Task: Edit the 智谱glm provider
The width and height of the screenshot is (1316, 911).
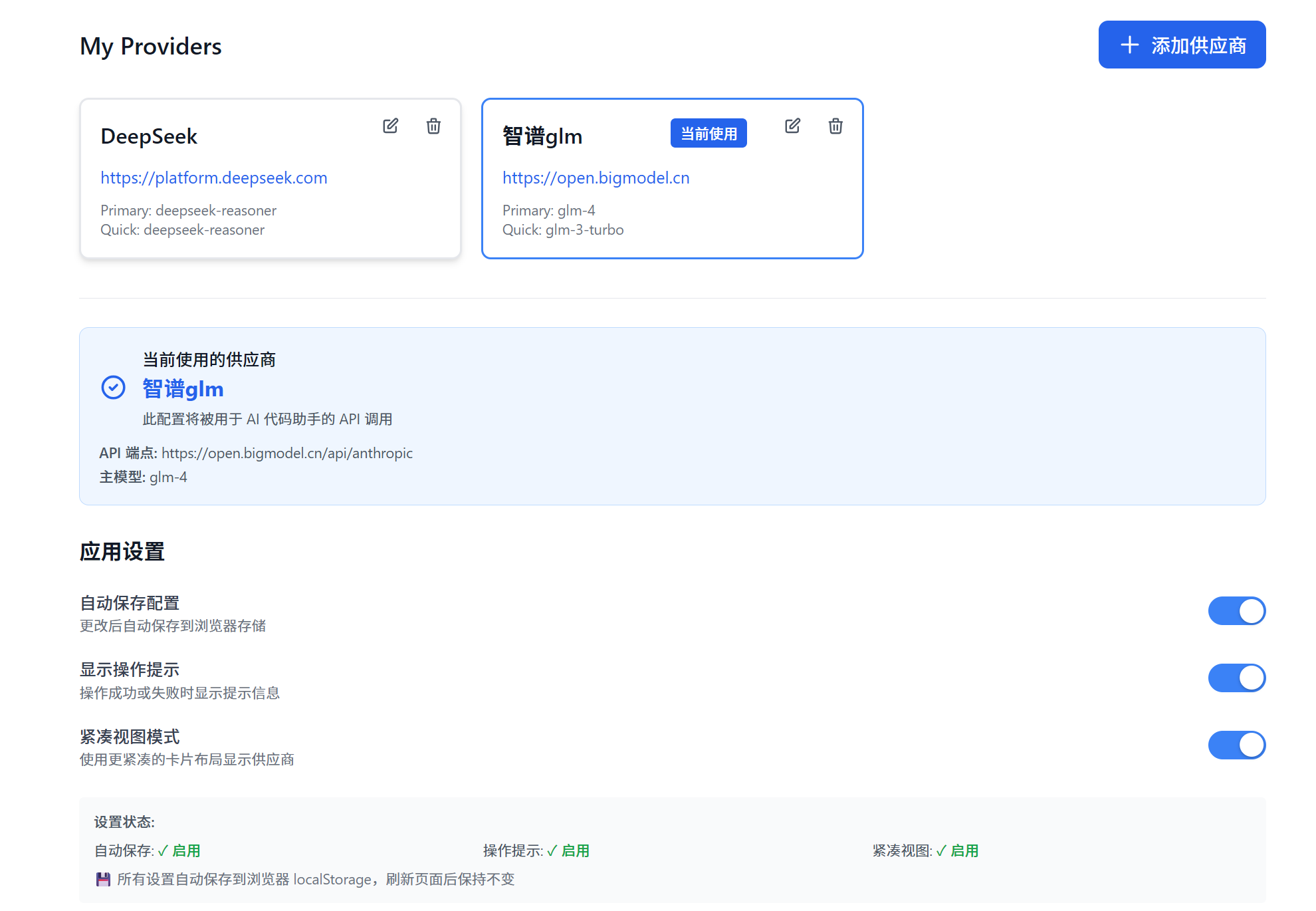Action: point(792,126)
